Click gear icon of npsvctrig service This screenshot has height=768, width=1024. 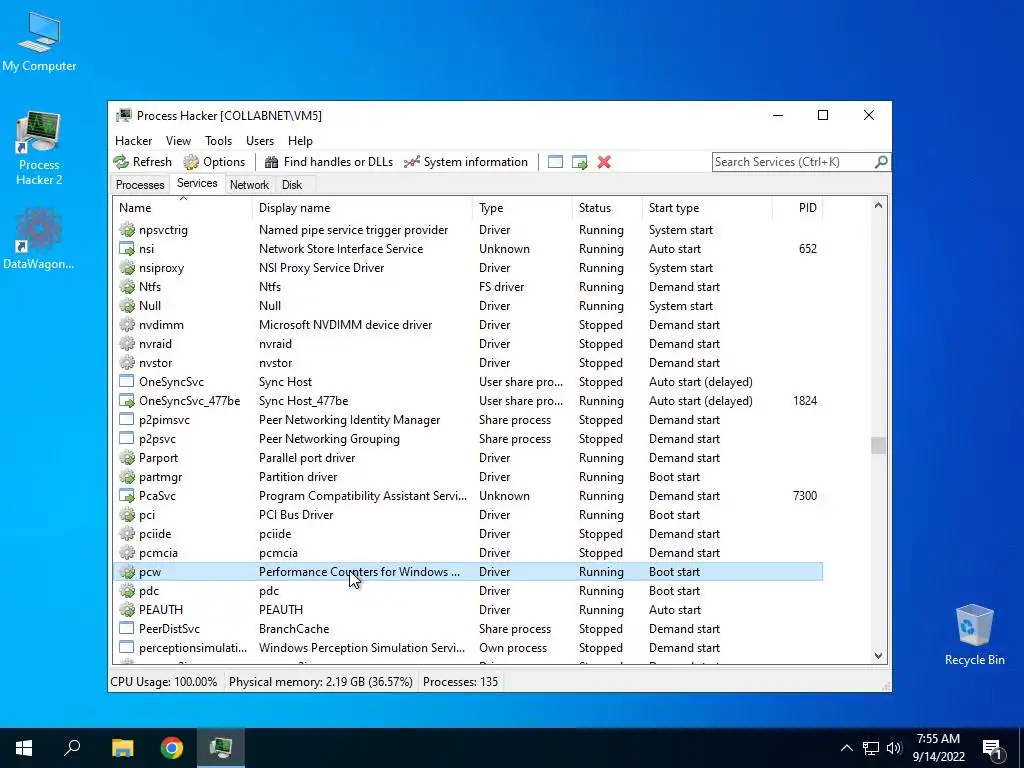(127, 230)
